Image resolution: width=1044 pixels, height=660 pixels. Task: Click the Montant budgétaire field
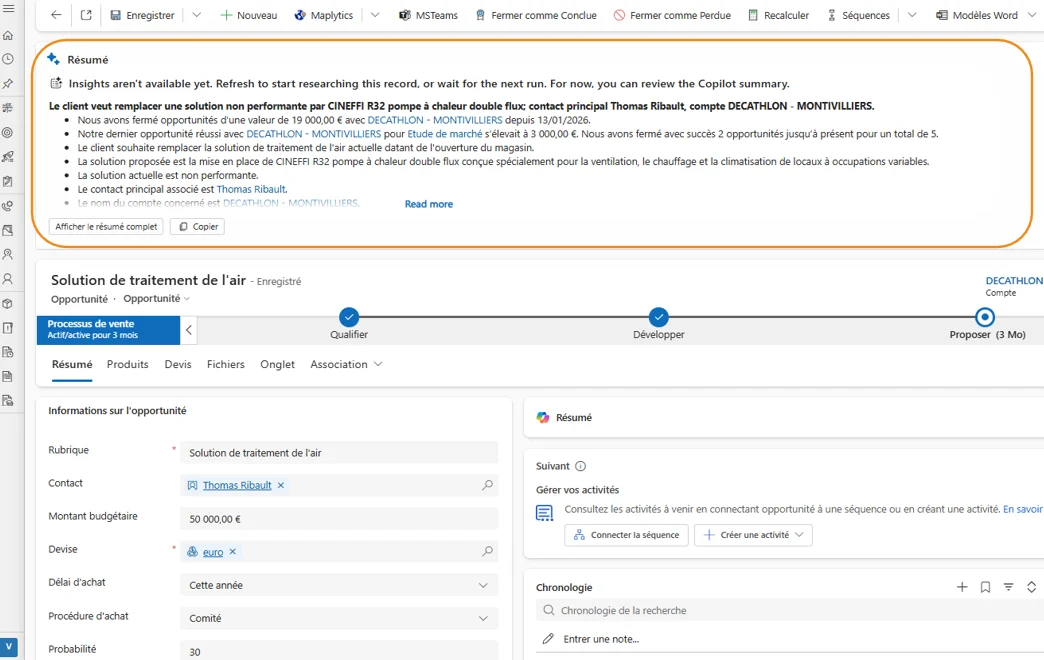(x=339, y=519)
